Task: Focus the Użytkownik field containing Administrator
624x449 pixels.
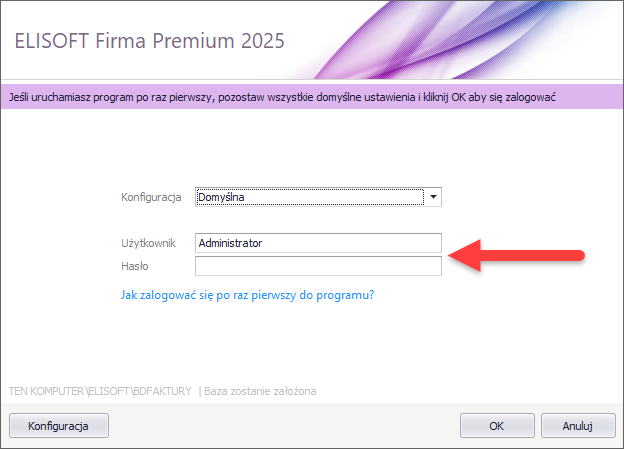Action: (x=317, y=242)
